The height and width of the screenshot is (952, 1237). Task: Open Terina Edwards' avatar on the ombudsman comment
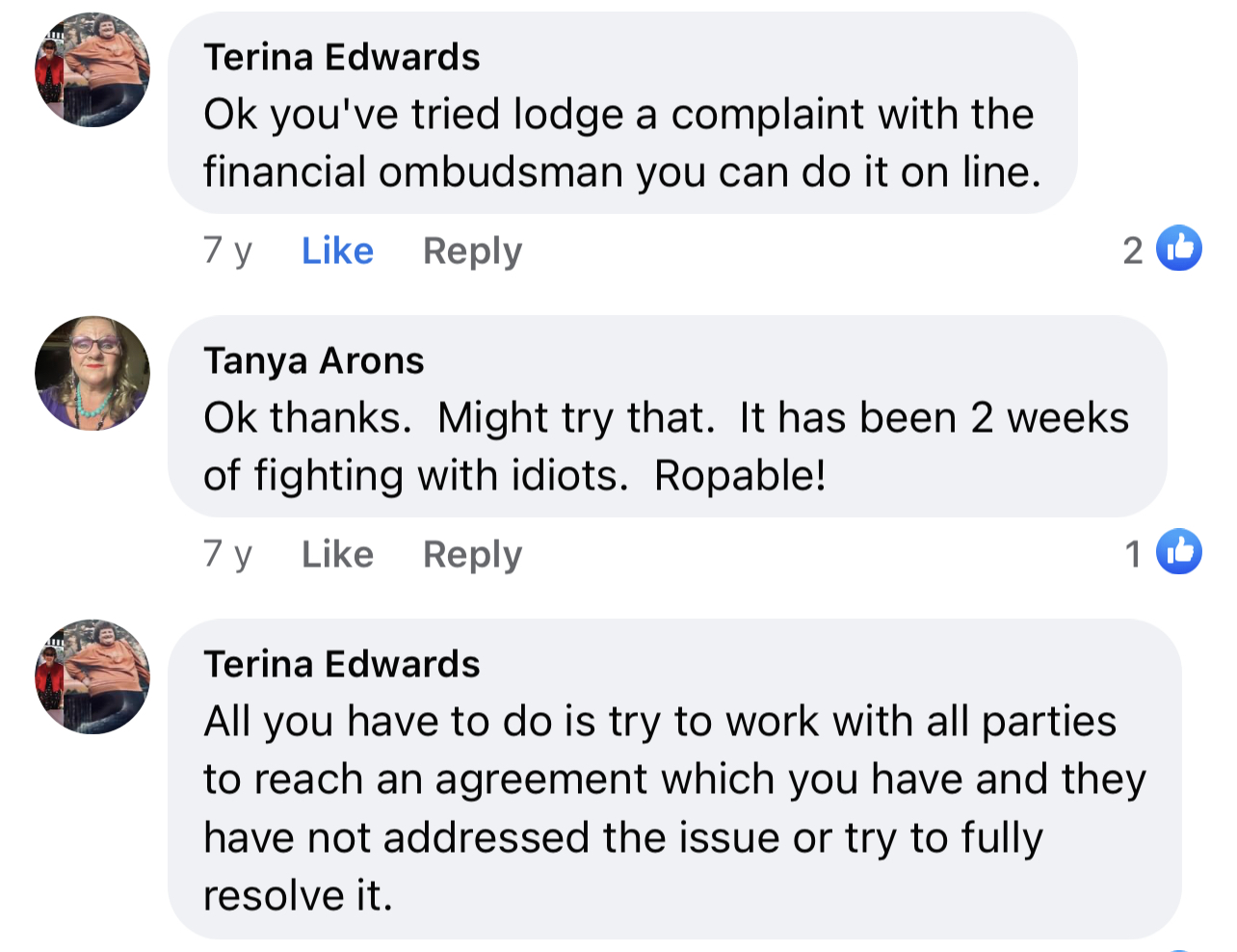click(92, 69)
